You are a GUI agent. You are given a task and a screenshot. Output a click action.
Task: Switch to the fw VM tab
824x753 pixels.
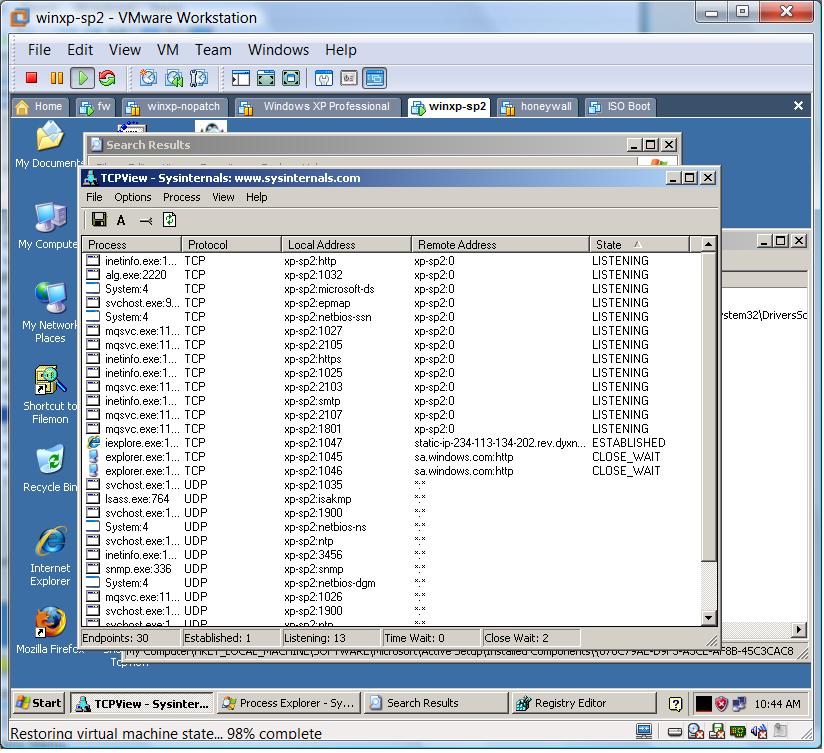(95, 107)
